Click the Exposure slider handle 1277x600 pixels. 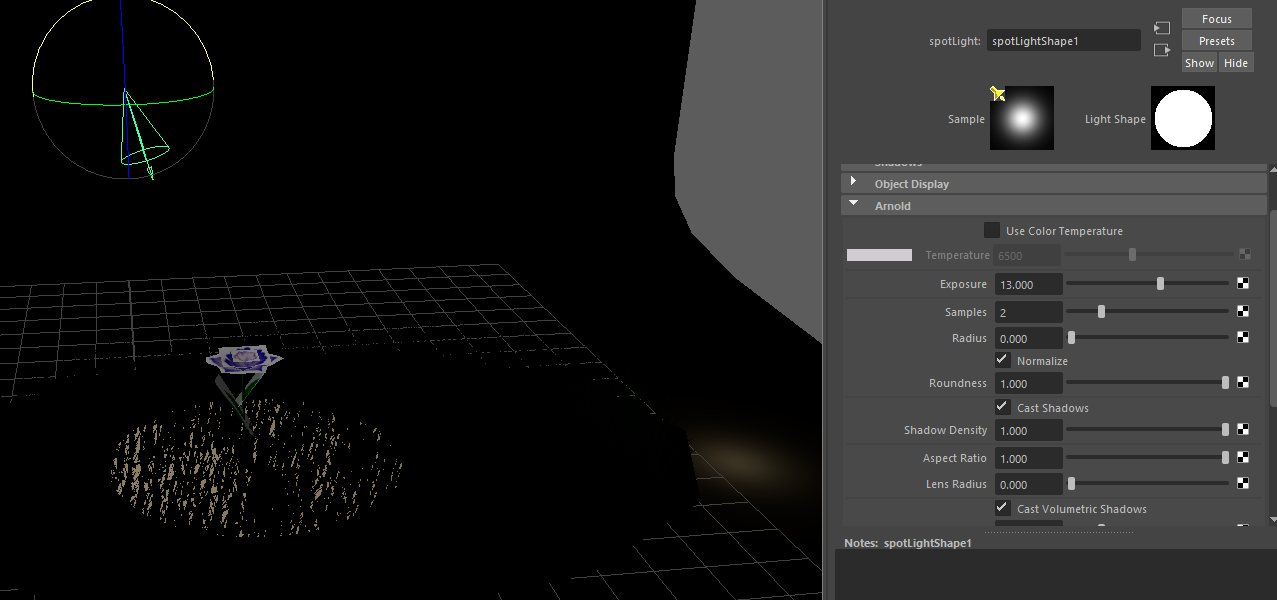(x=1160, y=284)
